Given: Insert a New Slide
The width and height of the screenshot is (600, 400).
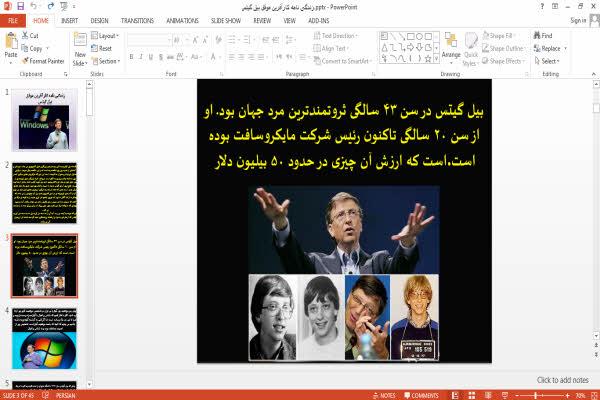Looking at the screenshot, I should tap(80, 50).
